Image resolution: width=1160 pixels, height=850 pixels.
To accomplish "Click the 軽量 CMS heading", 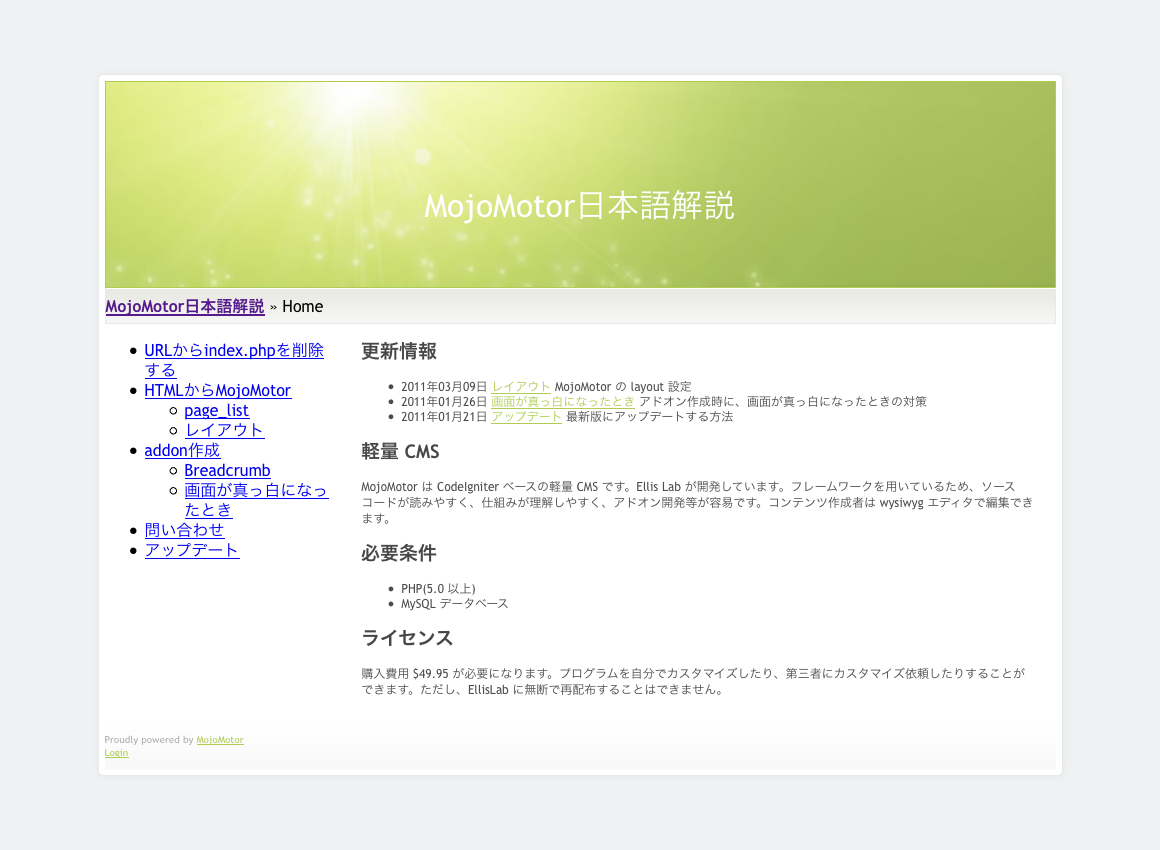I will [400, 451].
